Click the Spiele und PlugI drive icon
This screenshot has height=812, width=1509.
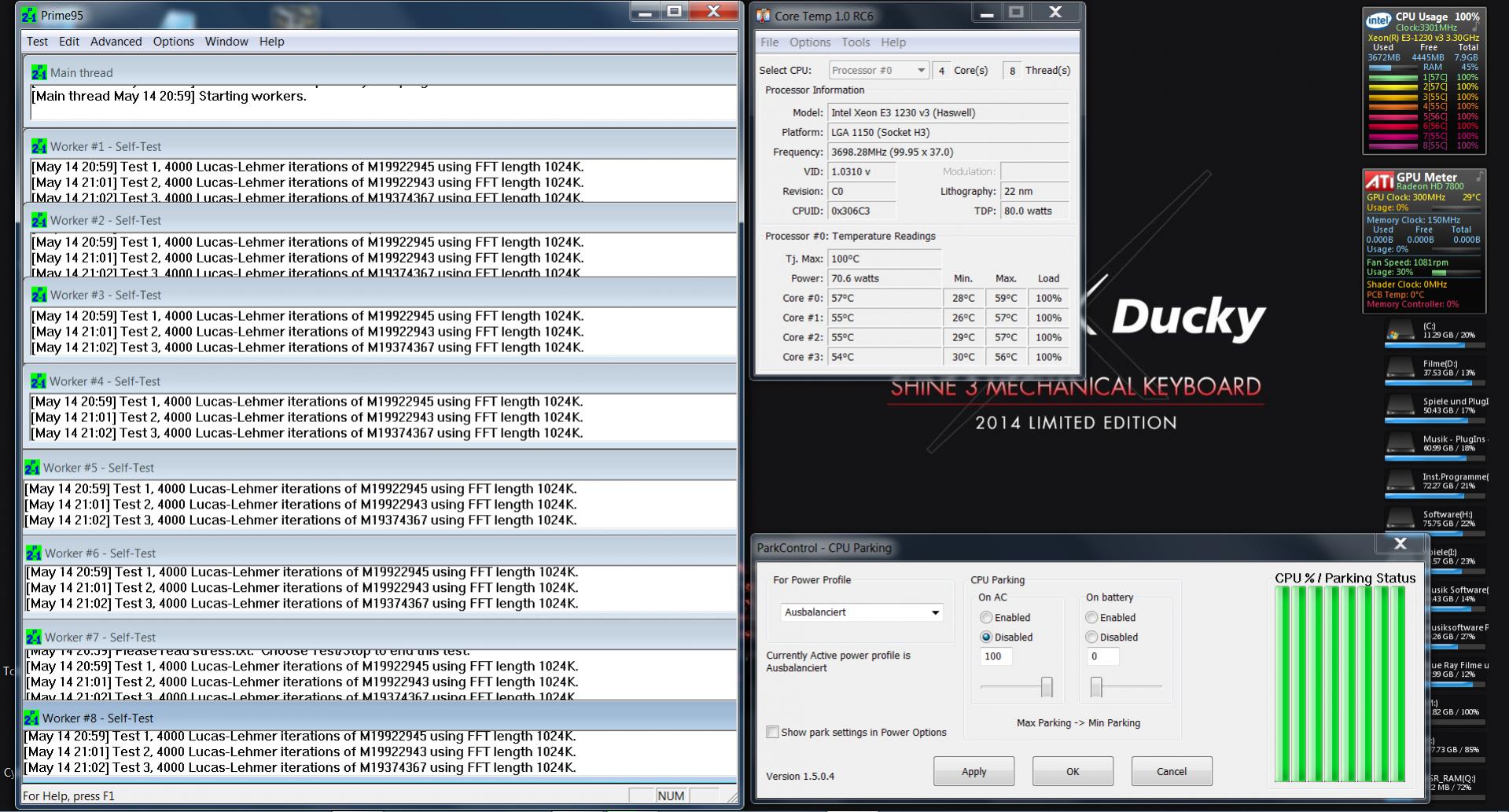tap(1400, 406)
